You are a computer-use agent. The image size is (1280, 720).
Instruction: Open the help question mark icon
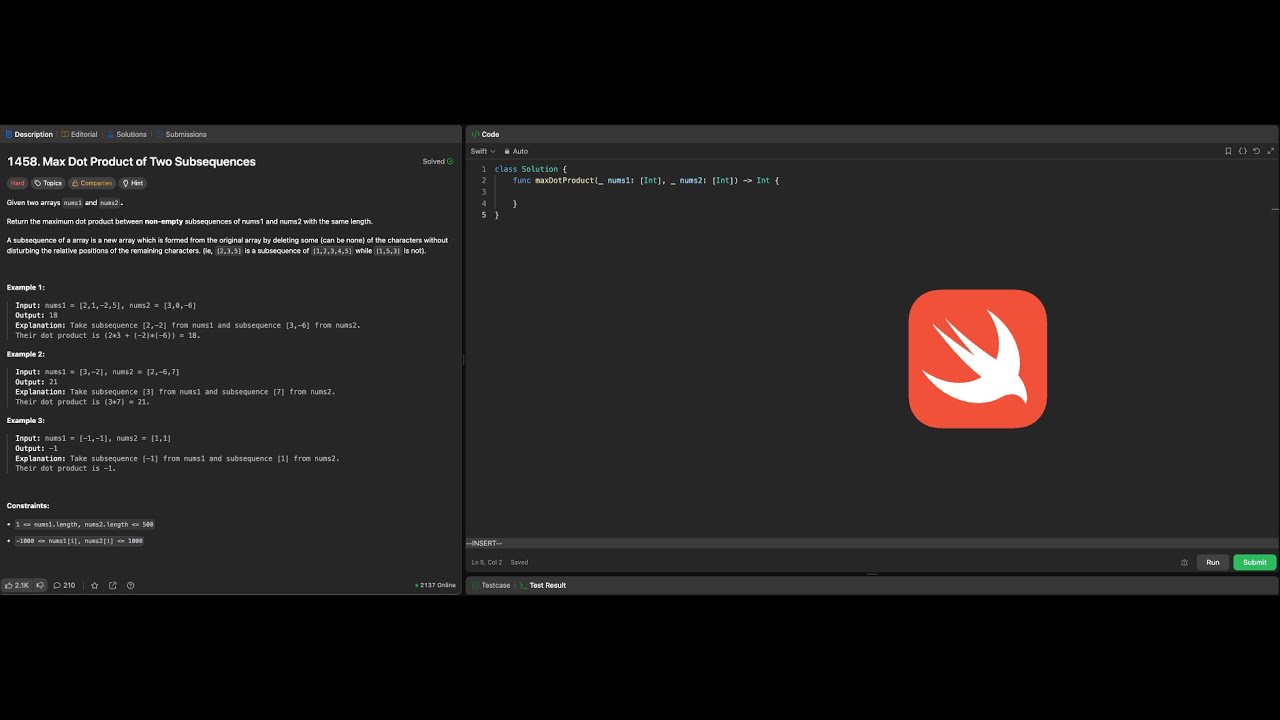pyautogui.click(x=130, y=585)
